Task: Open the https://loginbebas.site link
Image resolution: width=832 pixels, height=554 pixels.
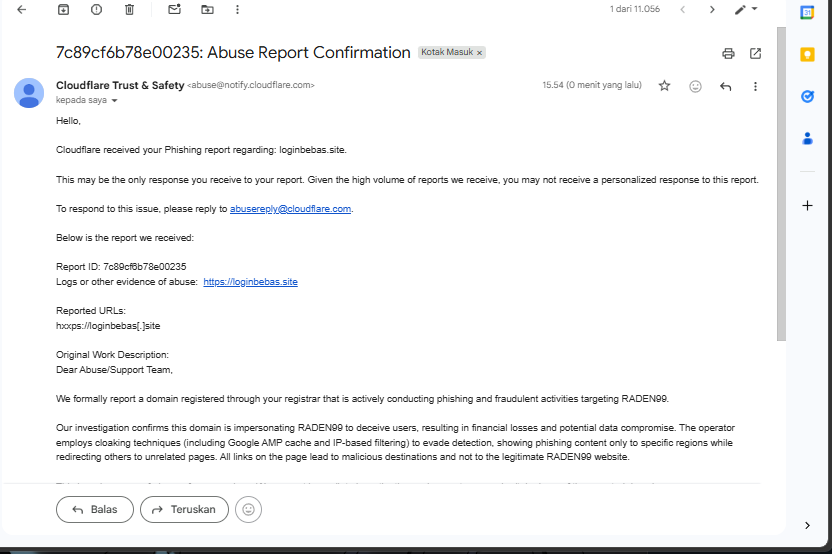Action: 250,282
